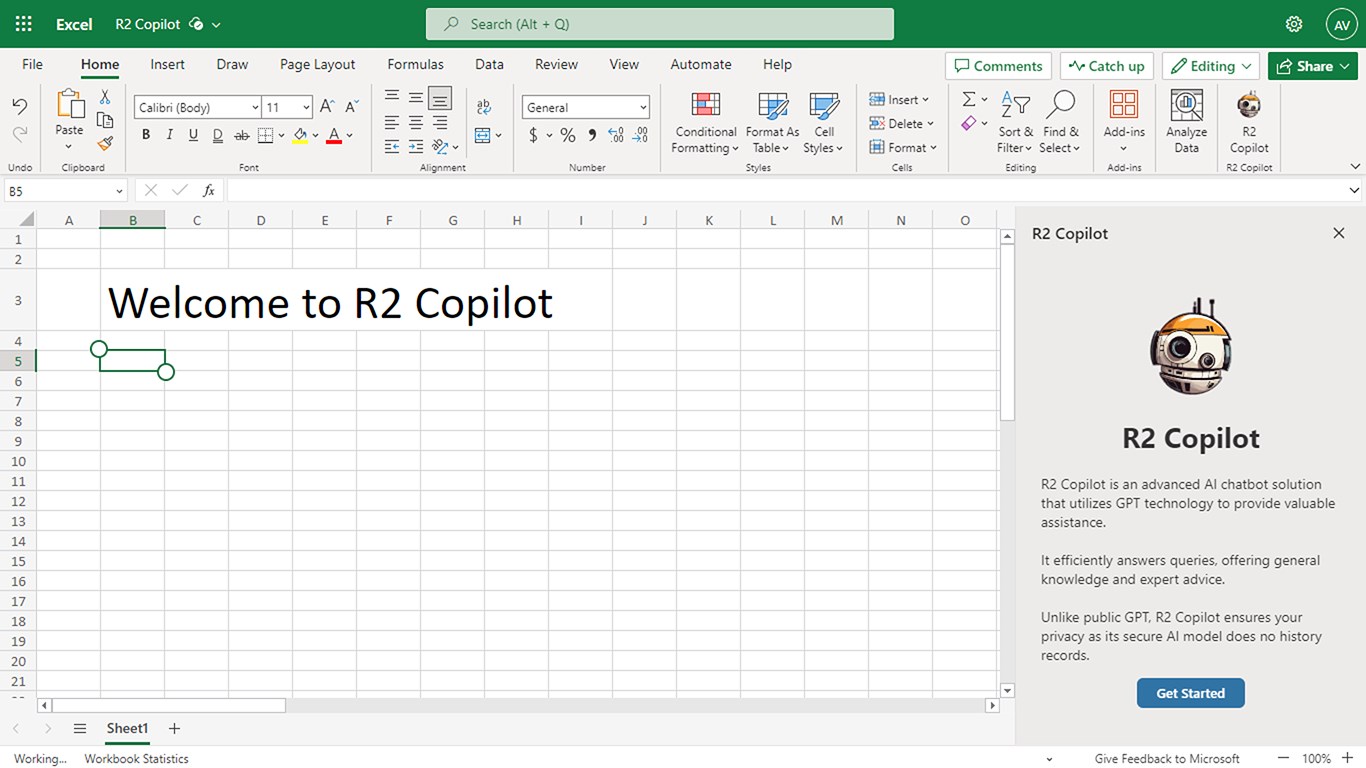Toggle italic formatting

coord(170,135)
